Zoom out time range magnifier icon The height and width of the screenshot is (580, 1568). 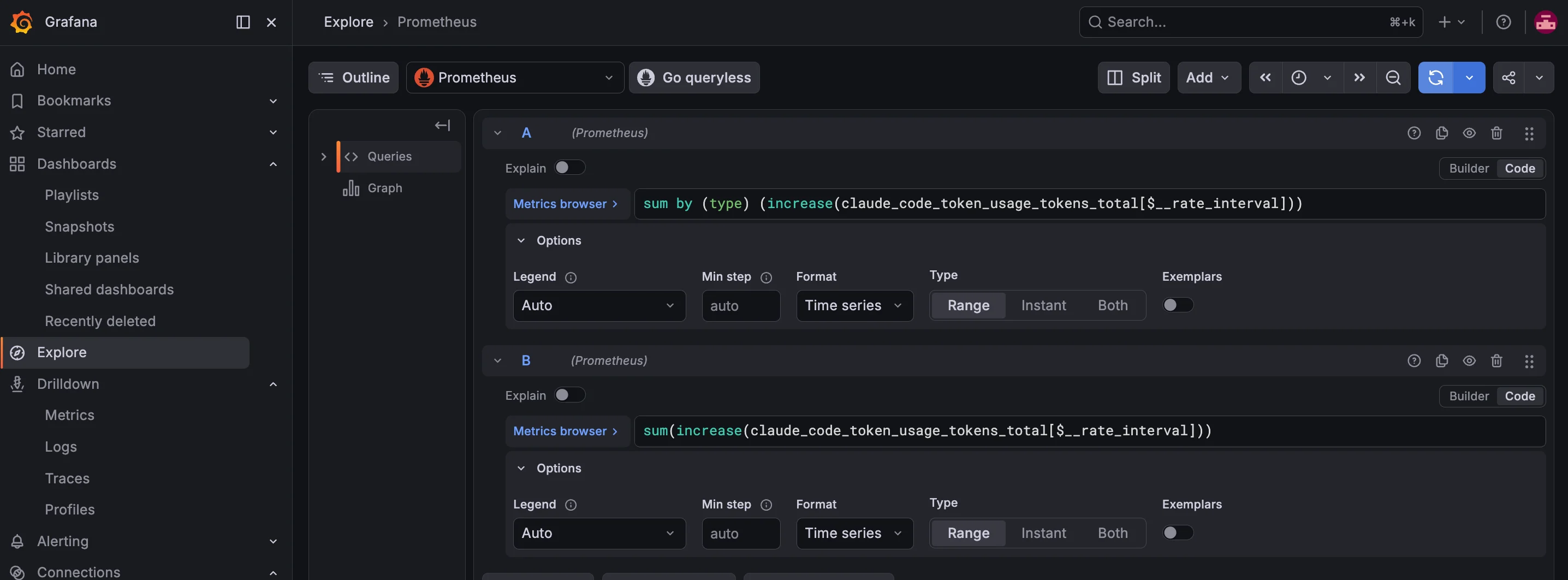(x=1393, y=78)
